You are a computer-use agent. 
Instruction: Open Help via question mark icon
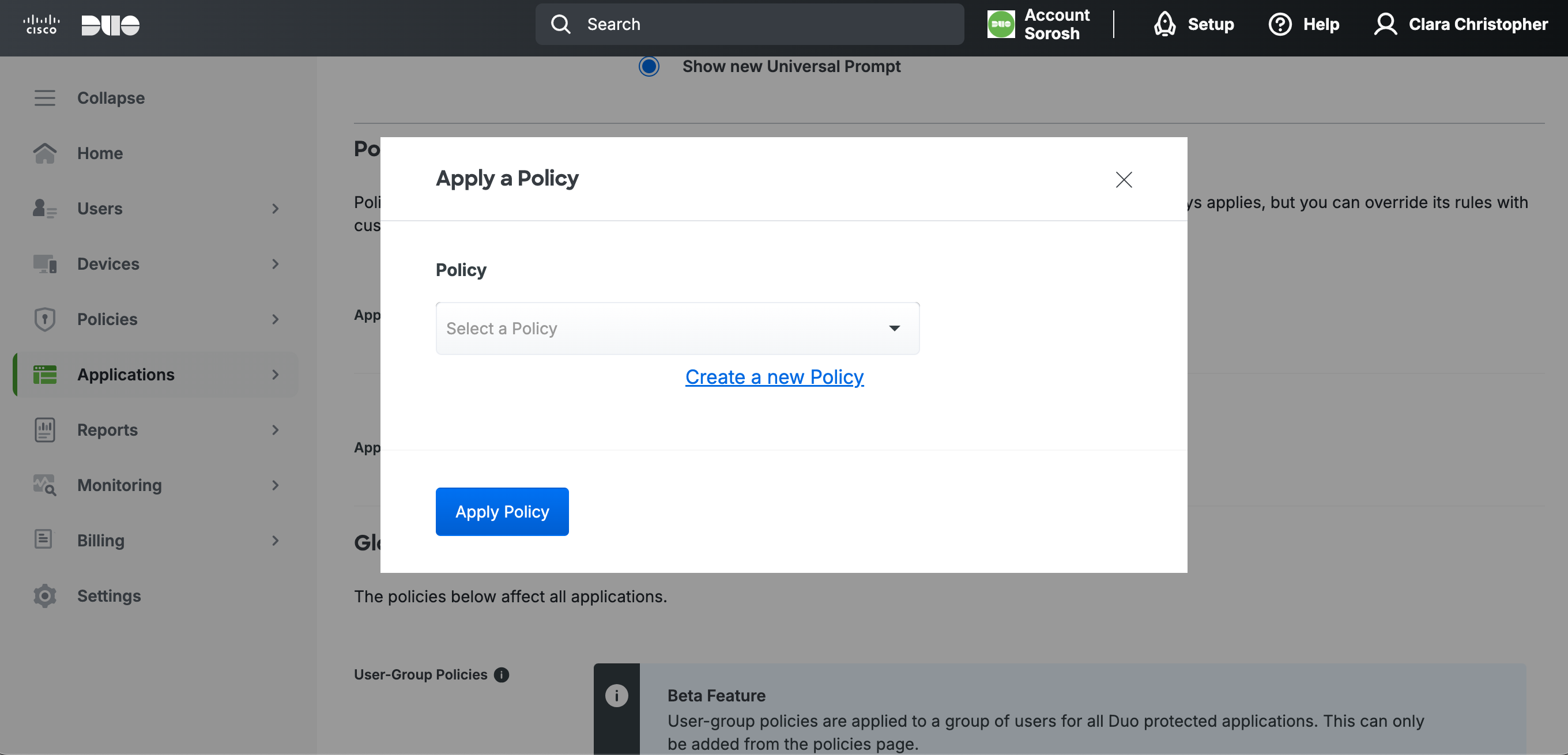tap(1280, 24)
